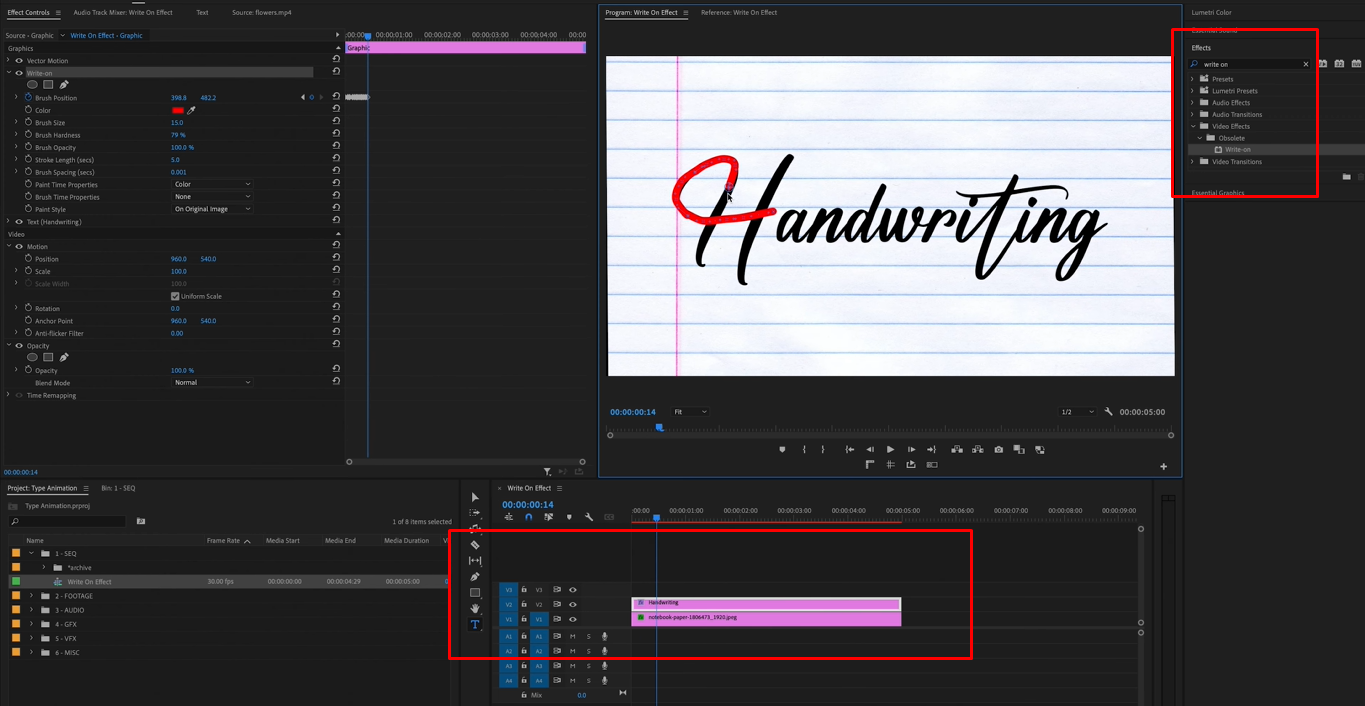Screen dimensions: 1365x706
Task: Select the Selection arrow tool
Action: point(475,497)
